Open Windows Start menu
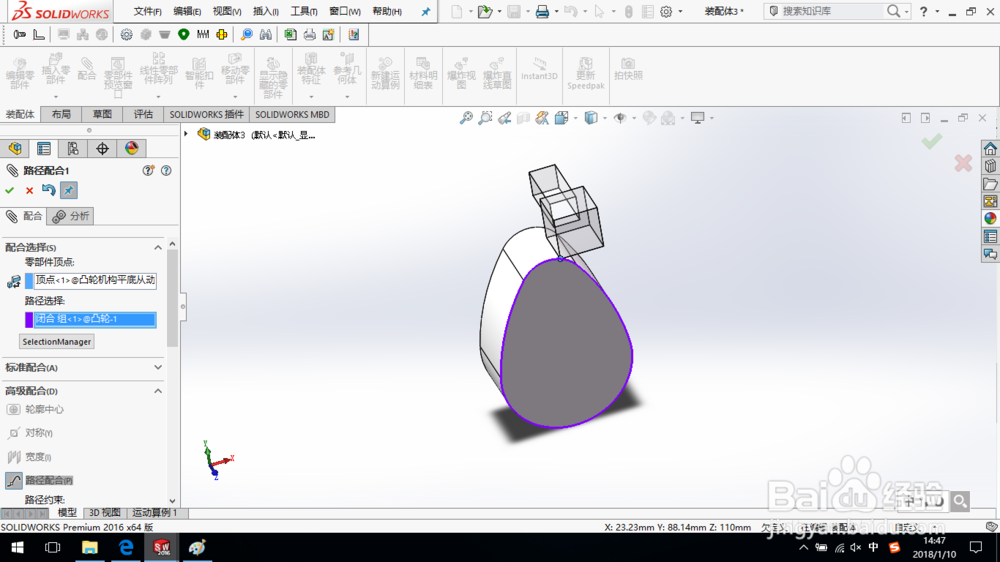This screenshot has width=1000, height=562. 17,547
